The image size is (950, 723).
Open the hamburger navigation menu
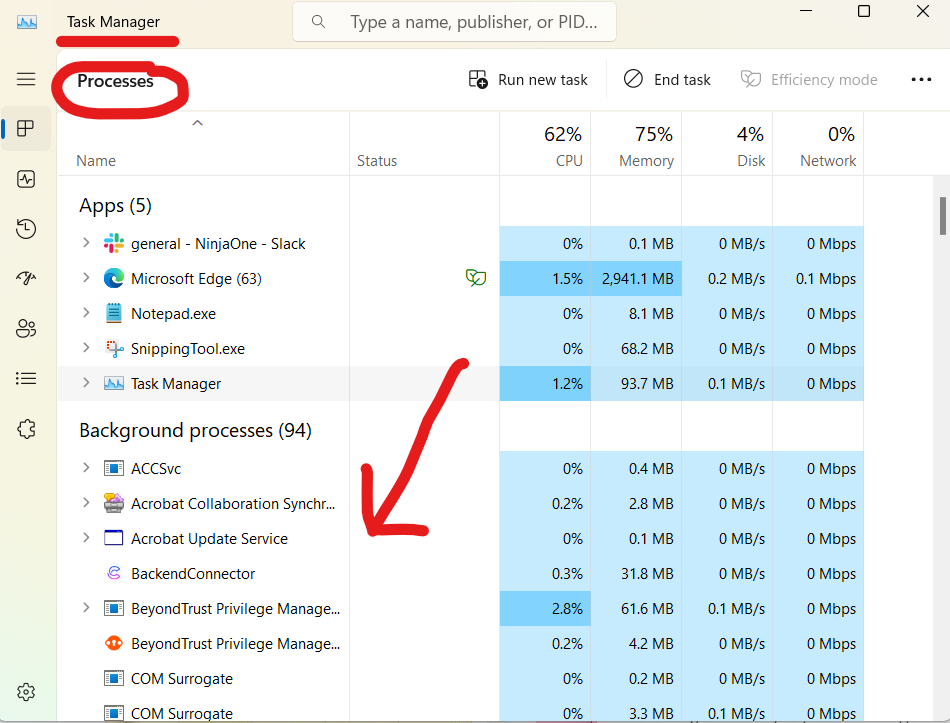click(25, 79)
